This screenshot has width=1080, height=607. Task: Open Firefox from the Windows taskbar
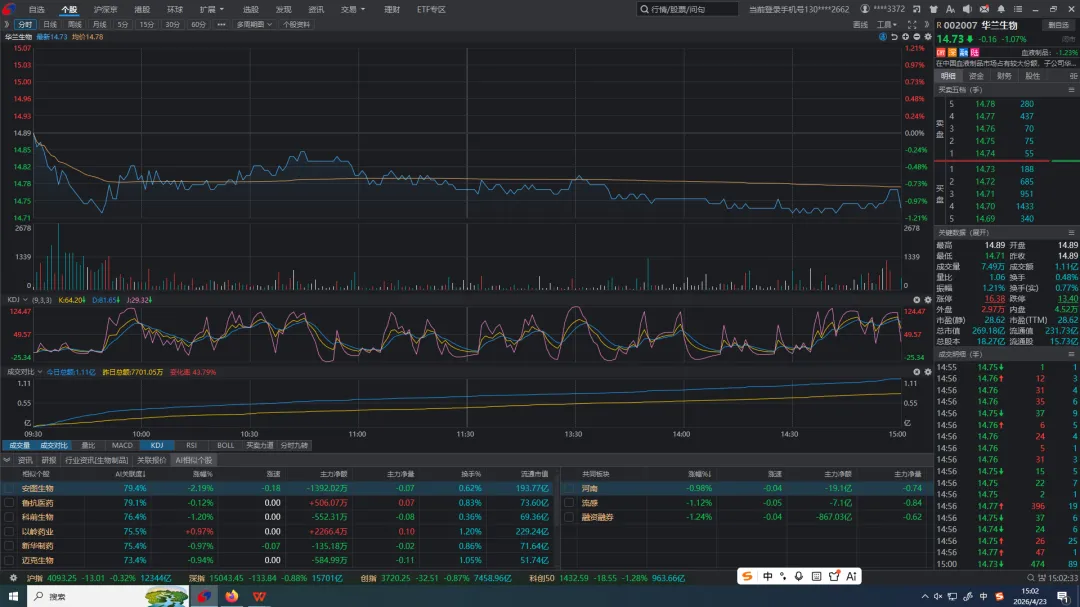click(231, 596)
